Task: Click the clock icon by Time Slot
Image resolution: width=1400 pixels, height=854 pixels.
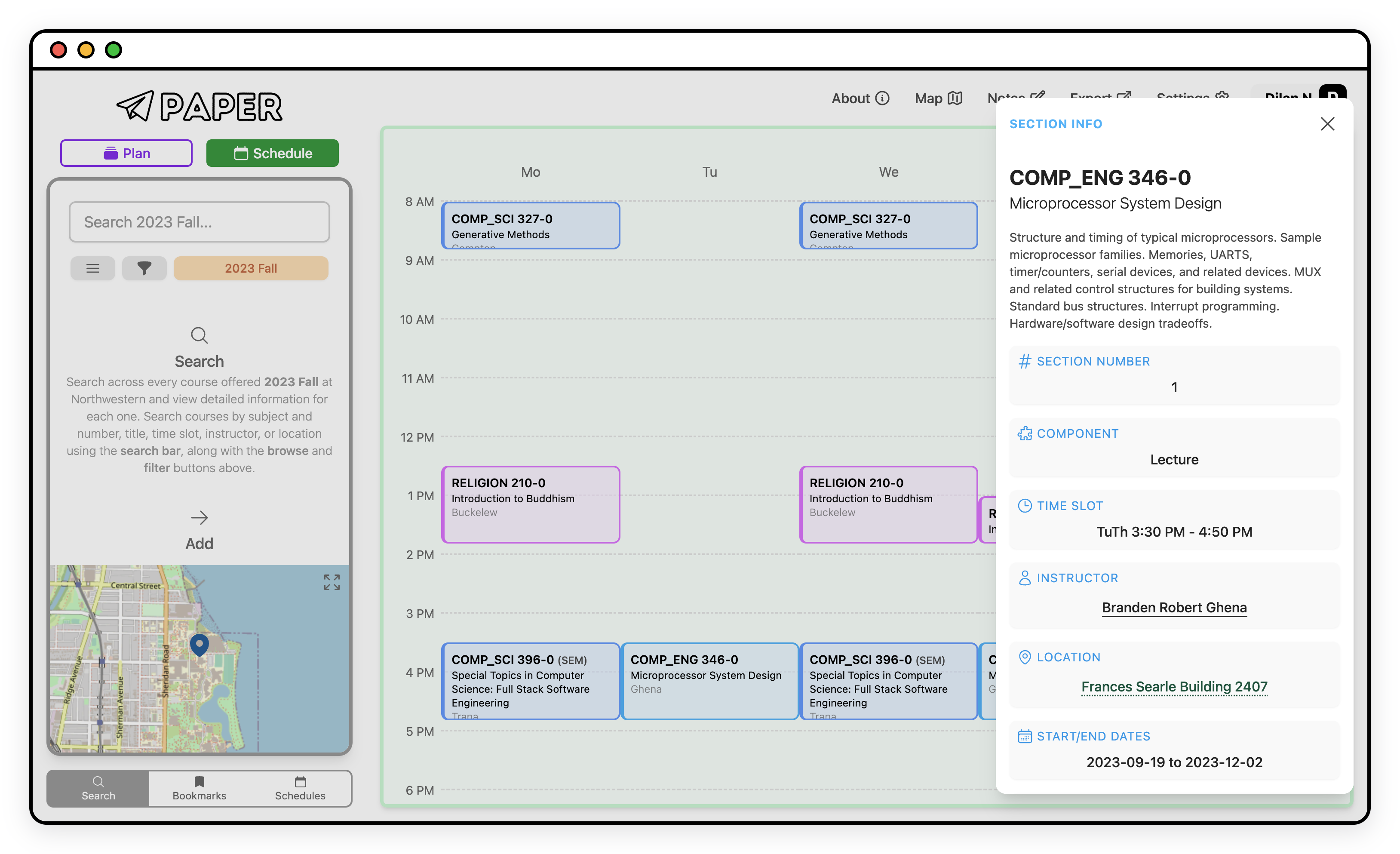Action: click(1025, 506)
